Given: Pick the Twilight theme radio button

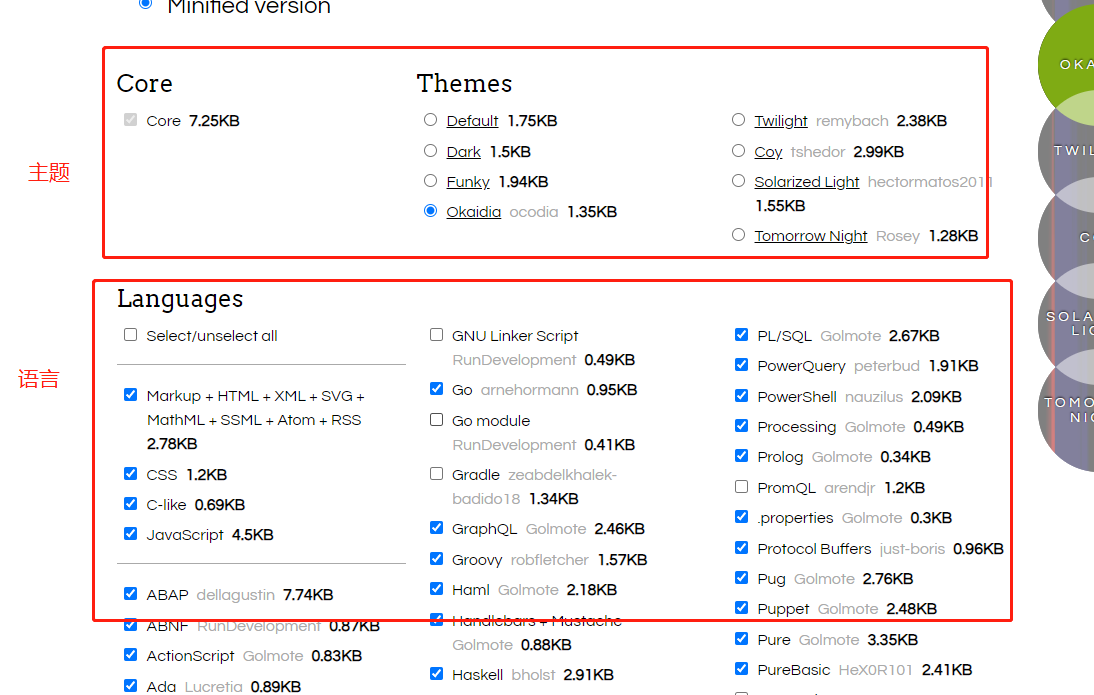Looking at the screenshot, I should click(x=738, y=120).
